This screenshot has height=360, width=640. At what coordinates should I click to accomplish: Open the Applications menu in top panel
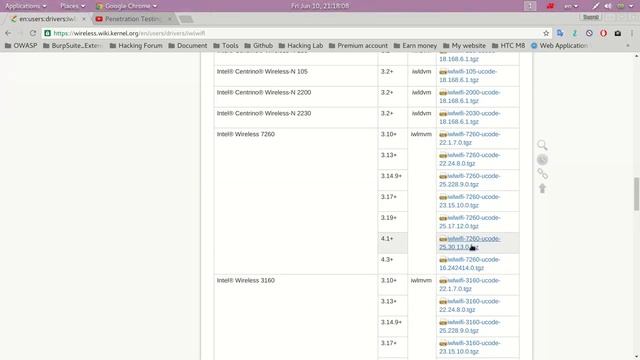(26, 6)
